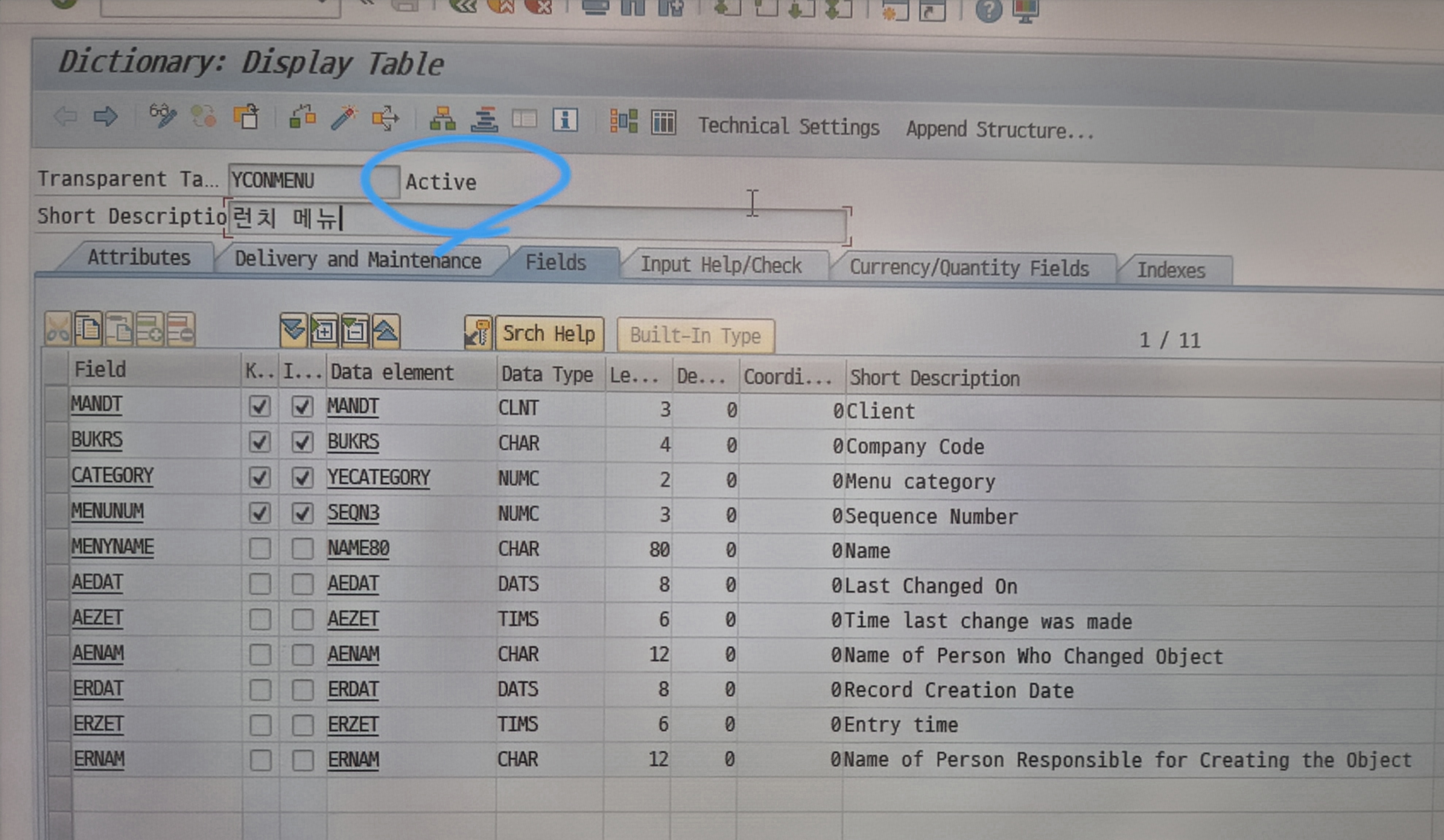Click the Active/Inactive switch icon
The image size is (1444, 840).
pos(203,116)
